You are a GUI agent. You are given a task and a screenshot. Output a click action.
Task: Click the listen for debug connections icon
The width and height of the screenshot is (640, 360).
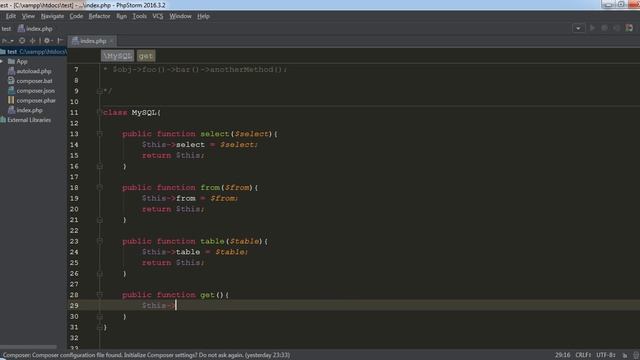click(629, 28)
